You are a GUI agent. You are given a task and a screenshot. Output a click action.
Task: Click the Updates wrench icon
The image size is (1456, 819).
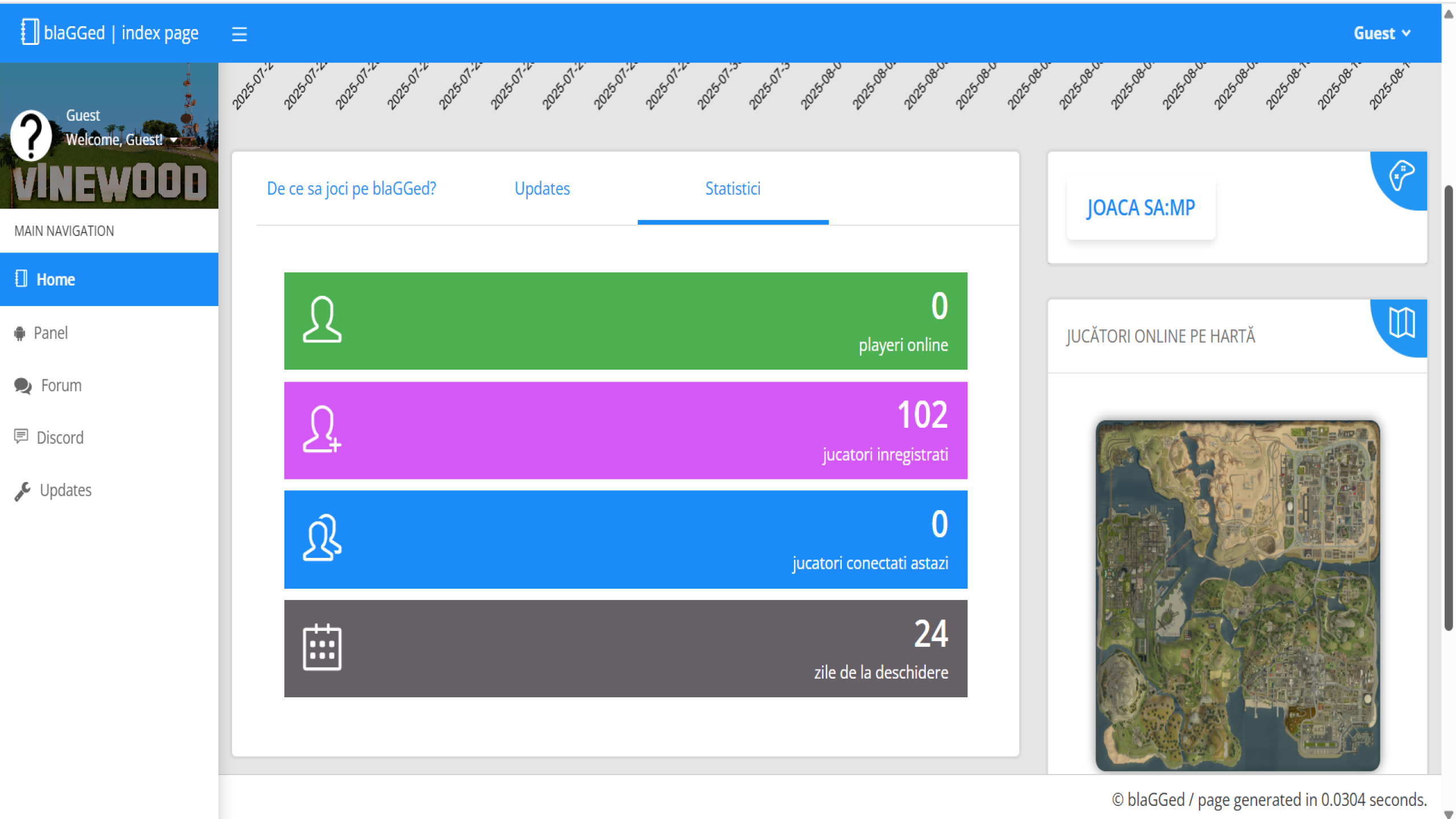pyautogui.click(x=23, y=491)
